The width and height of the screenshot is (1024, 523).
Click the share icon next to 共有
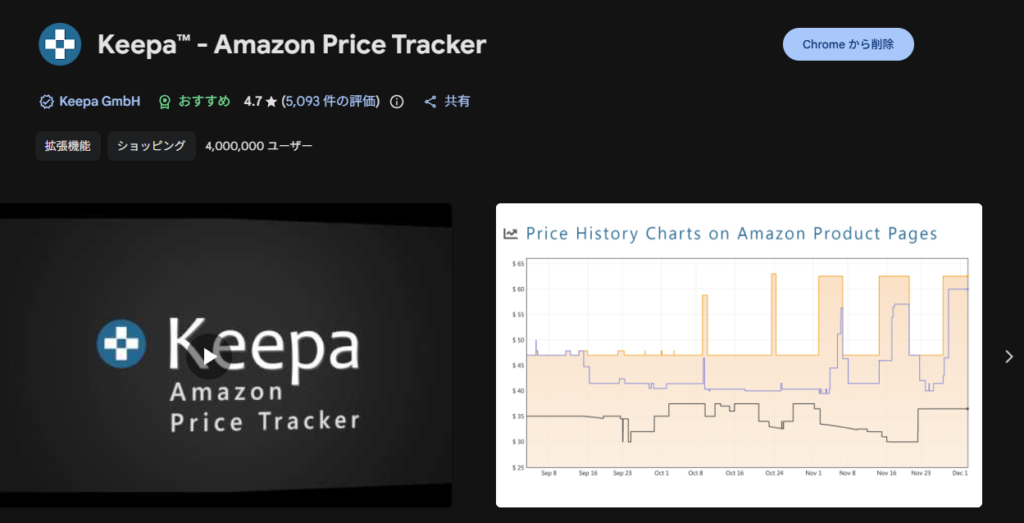point(431,101)
